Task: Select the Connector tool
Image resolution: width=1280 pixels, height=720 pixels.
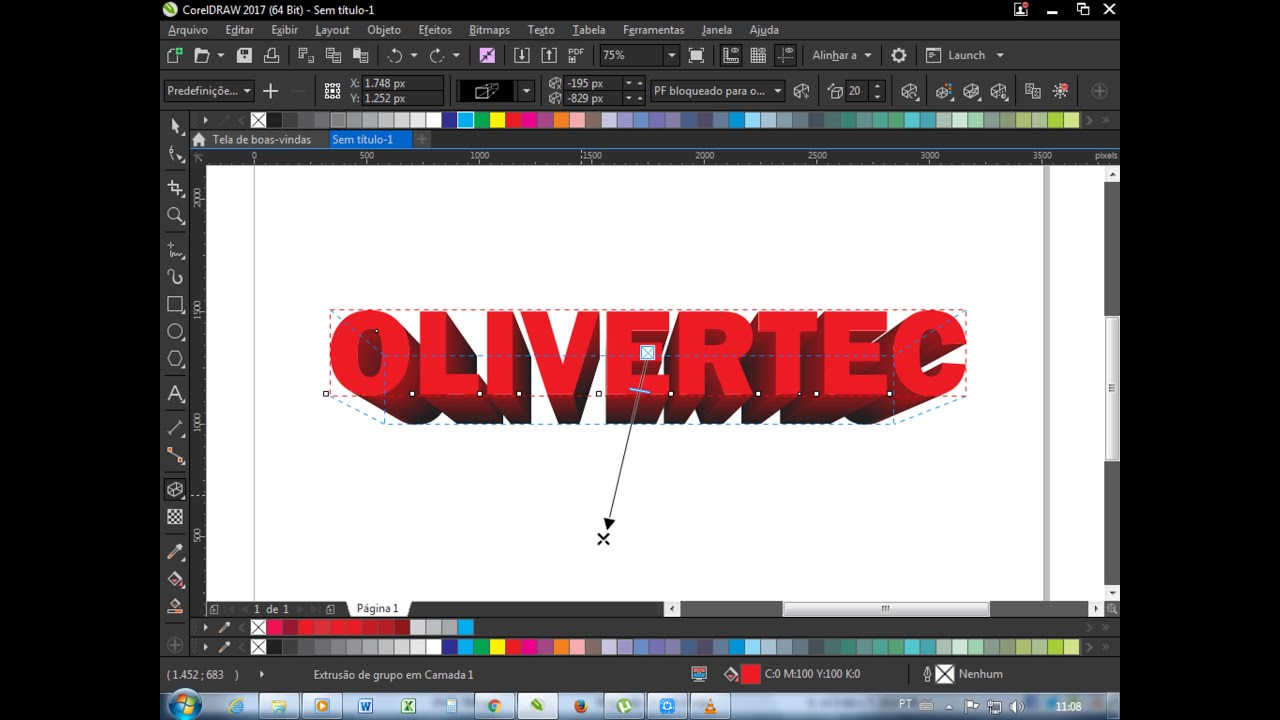Action: click(x=176, y=456)
